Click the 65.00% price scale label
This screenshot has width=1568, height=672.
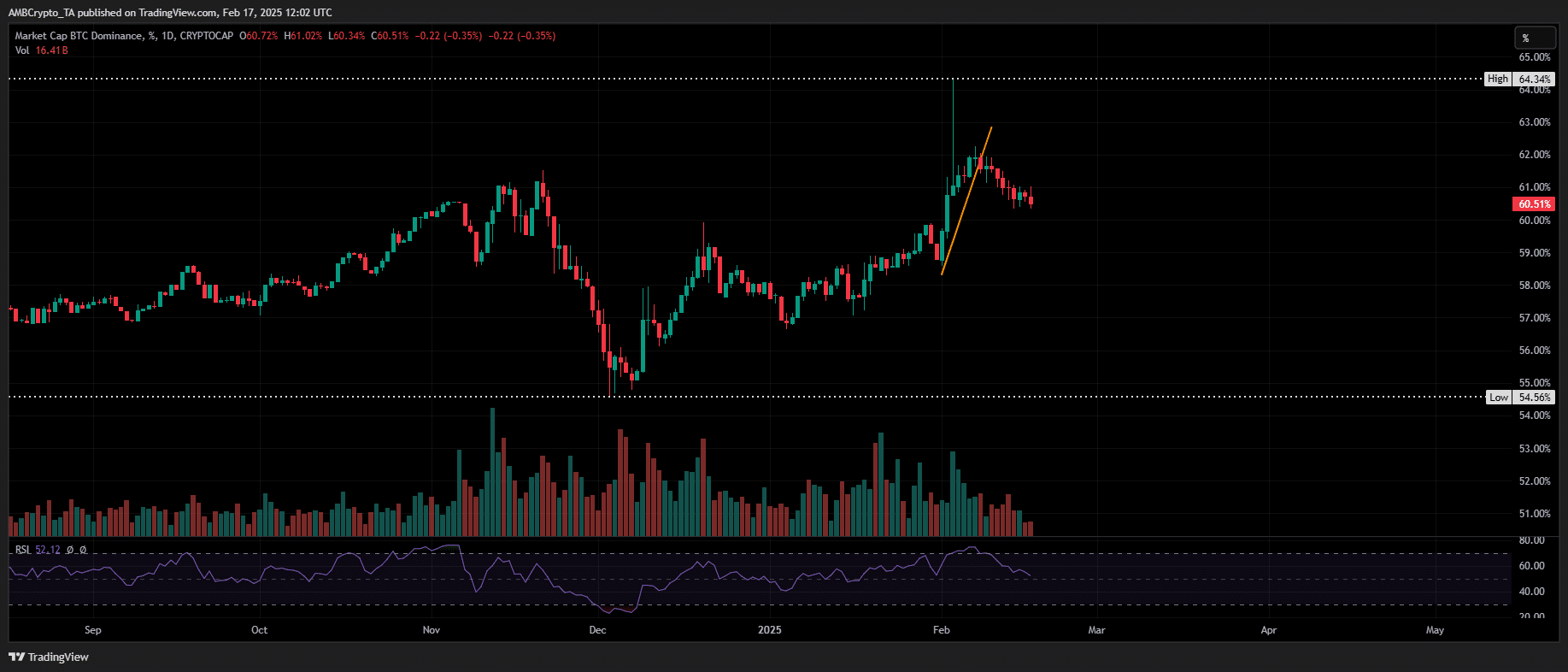coord(1535,57)
